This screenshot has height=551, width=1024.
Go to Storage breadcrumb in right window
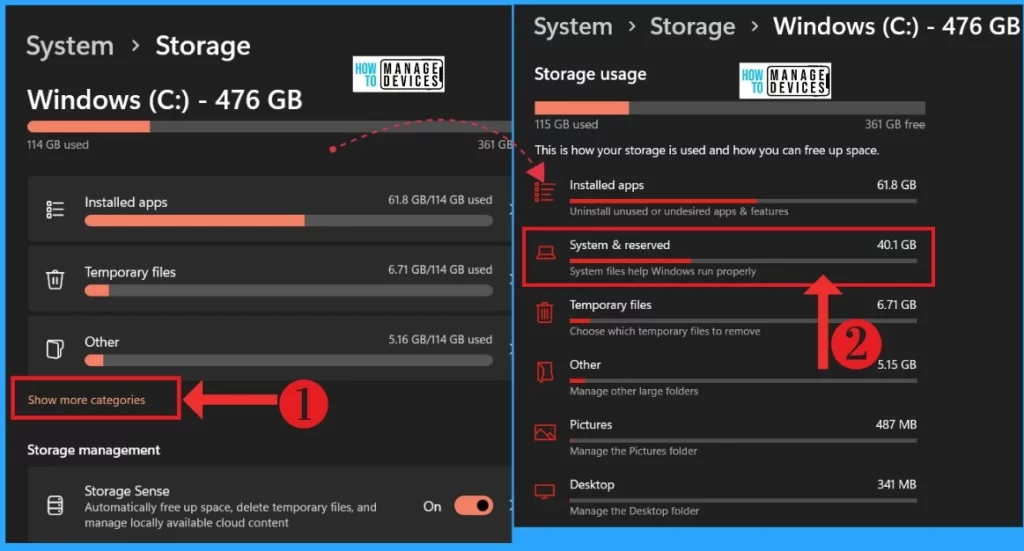point(692,26)
